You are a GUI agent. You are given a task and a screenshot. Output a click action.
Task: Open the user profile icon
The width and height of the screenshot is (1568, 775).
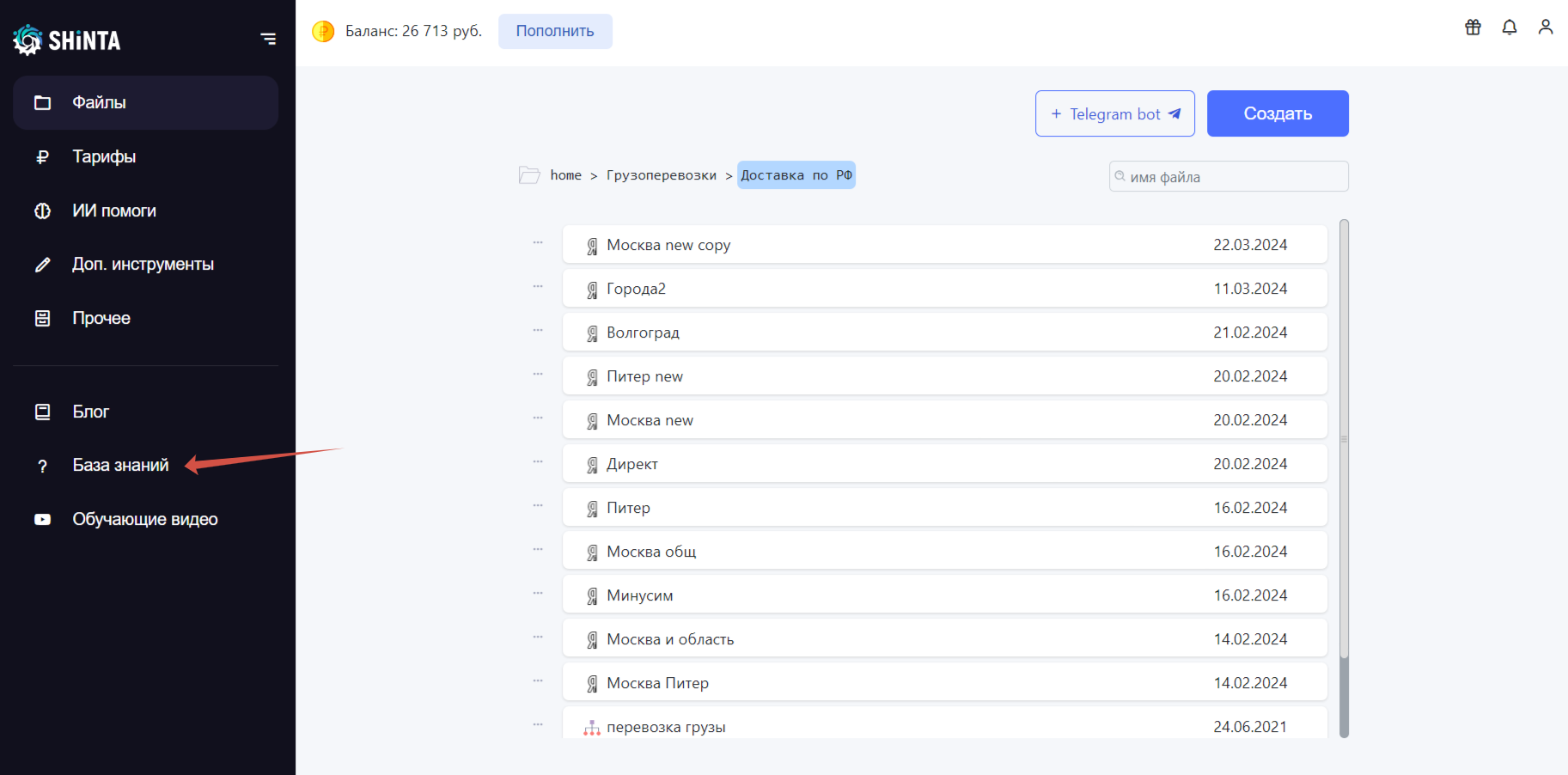pos(1546,27)
